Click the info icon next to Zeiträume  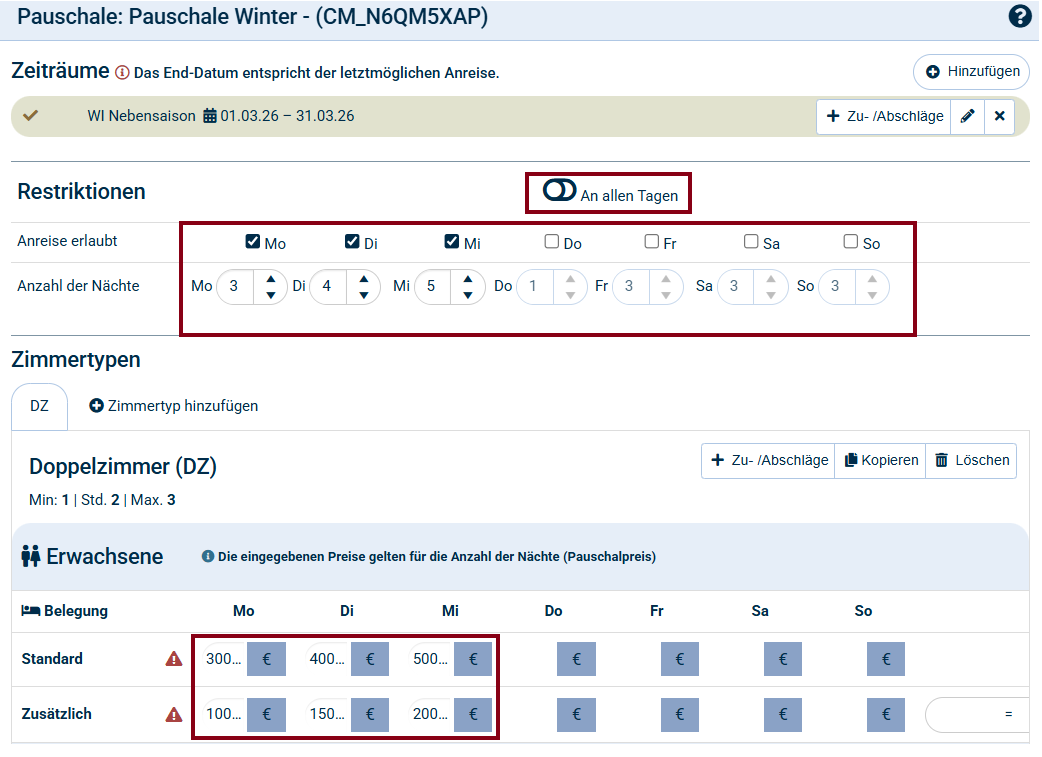point(122,73)
